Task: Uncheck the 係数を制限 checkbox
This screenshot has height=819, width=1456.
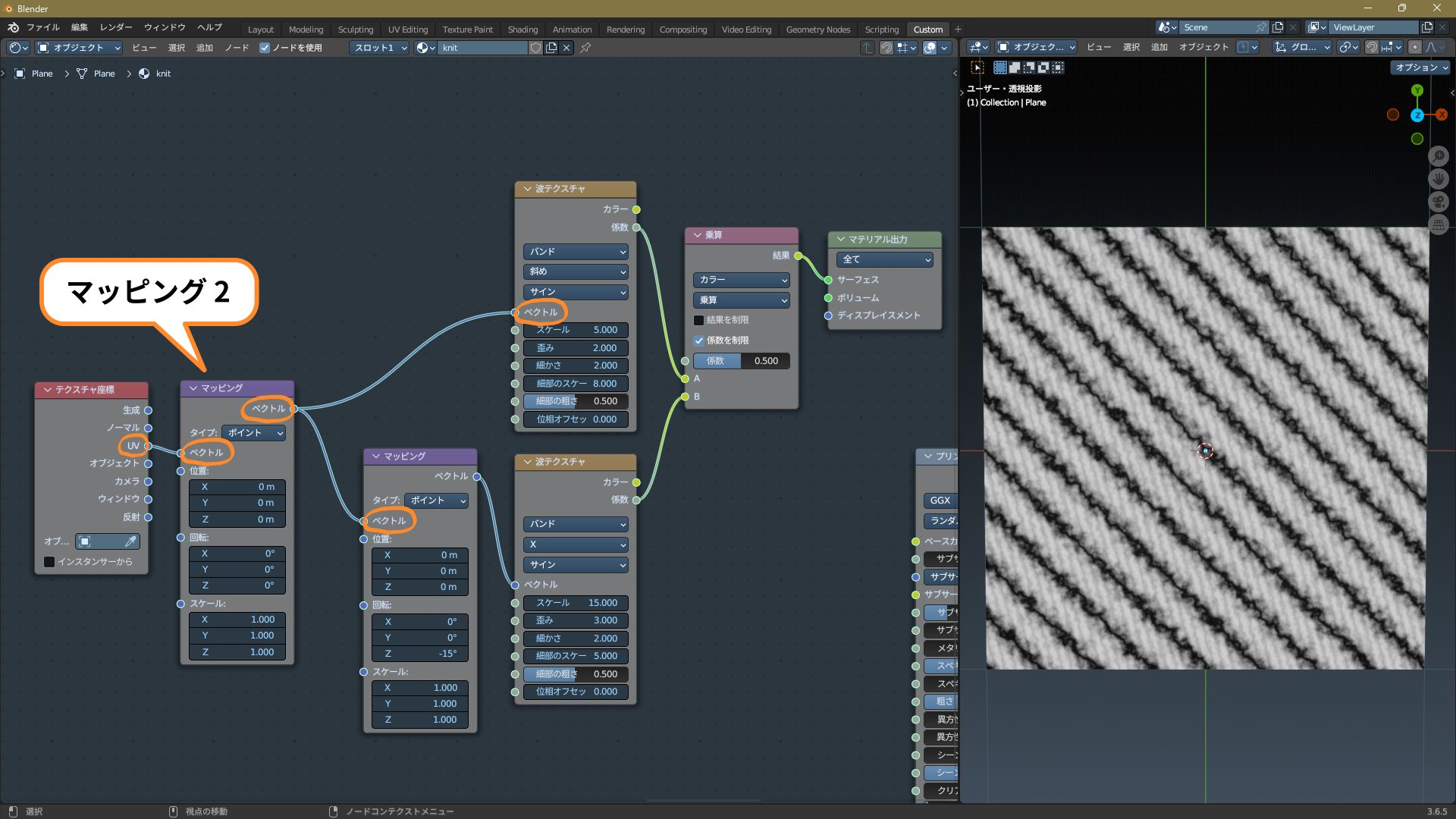Action: (699, 340)
